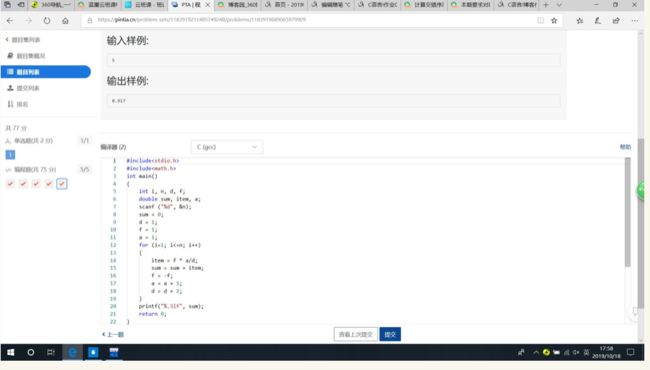Screen dimensions: 650x370
Task: Click the add notes pen icon
Action: pos(597,21)
